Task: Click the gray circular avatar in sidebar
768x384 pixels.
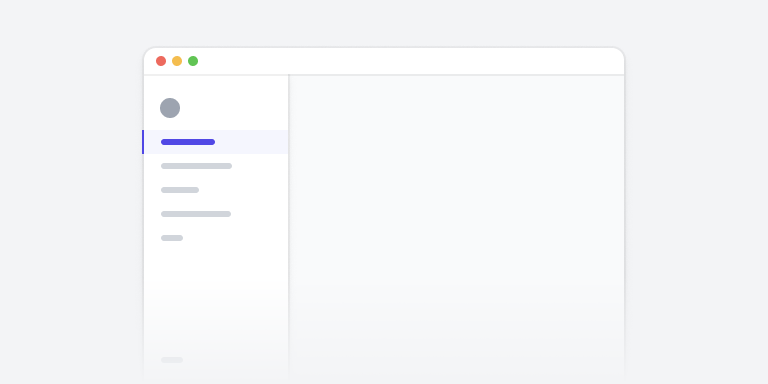Action: (x=170, y=108)
